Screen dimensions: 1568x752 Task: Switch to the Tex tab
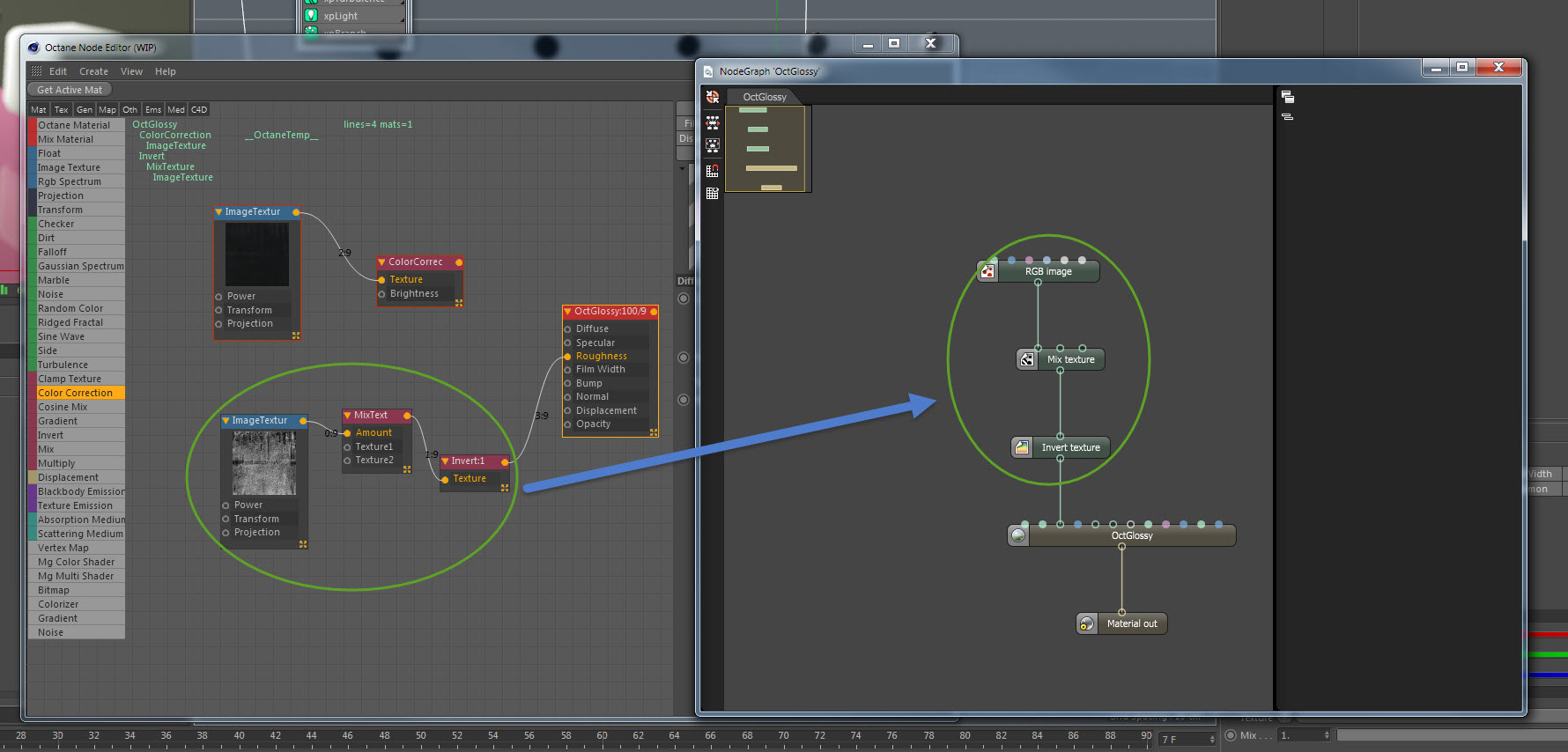61,110
